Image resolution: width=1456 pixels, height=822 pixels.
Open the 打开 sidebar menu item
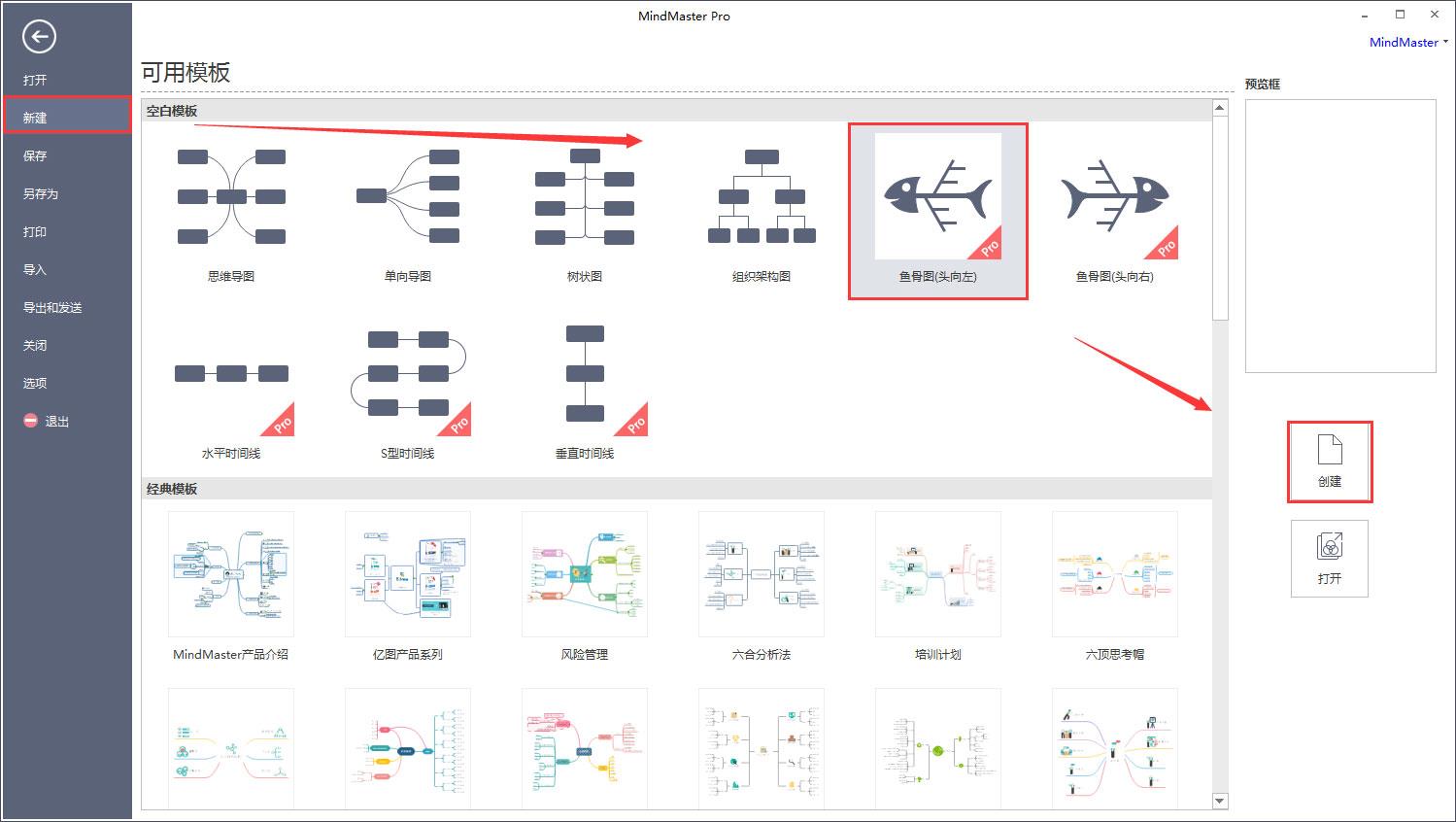35,80
